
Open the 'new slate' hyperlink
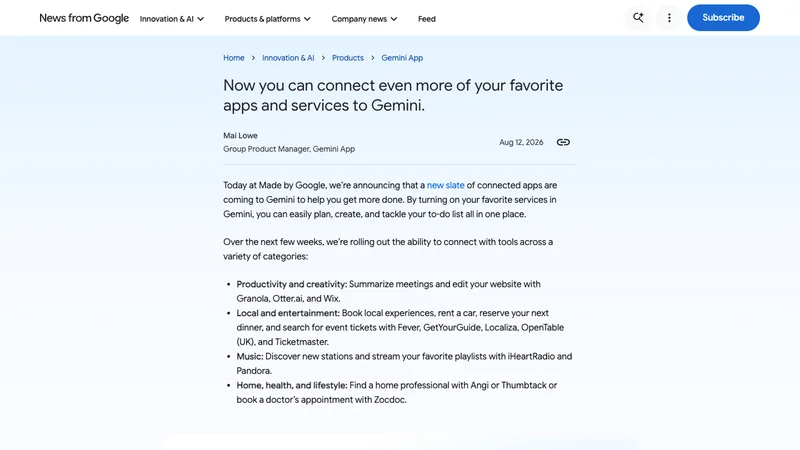(445, 185)
